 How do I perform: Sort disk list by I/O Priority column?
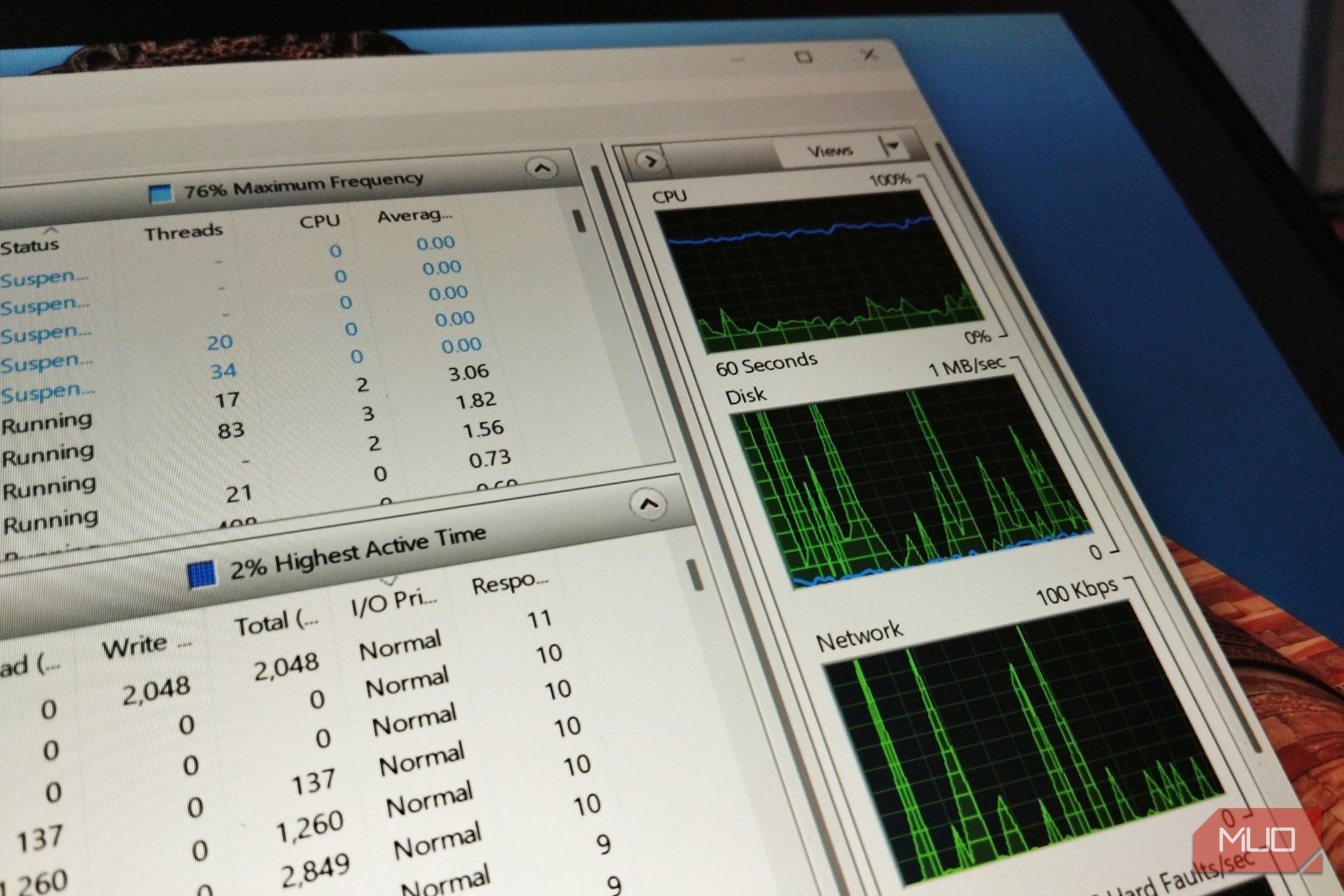(x=394, y=602)
